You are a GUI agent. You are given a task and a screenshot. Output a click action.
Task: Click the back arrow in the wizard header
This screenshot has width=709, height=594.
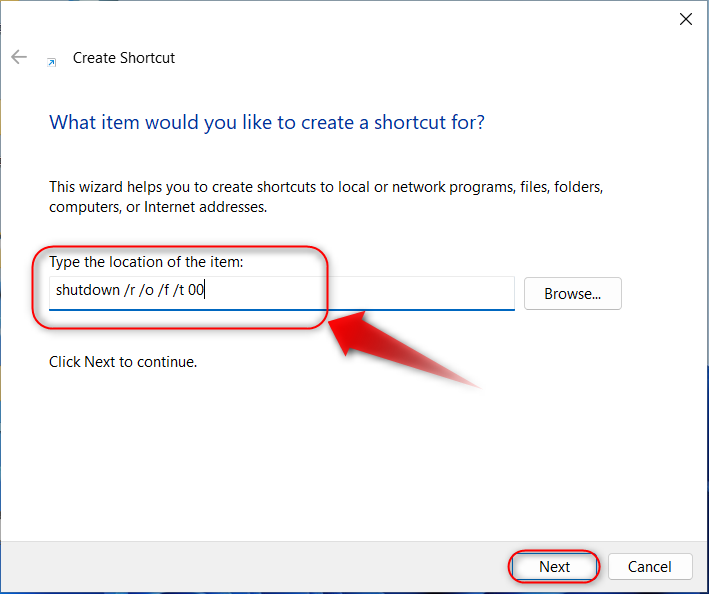[x=19, y=58]
